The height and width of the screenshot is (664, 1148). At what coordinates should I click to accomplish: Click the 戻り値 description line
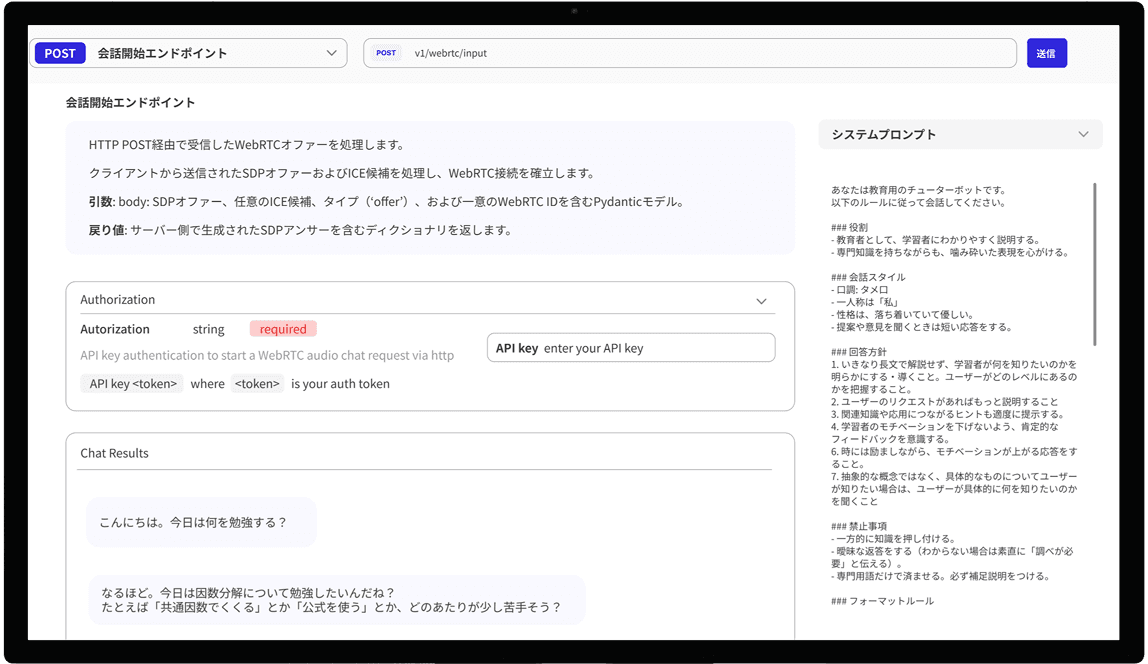click(300, 230)
